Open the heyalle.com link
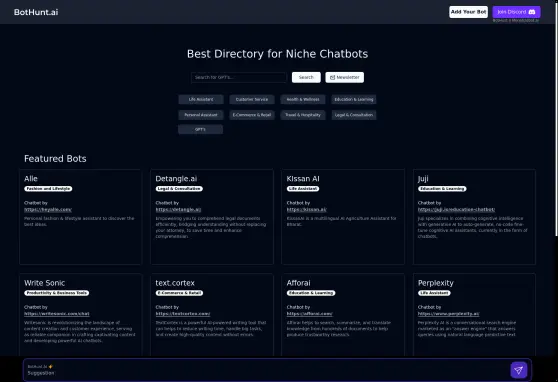The image size is (558, 382). tap(48, 209)
